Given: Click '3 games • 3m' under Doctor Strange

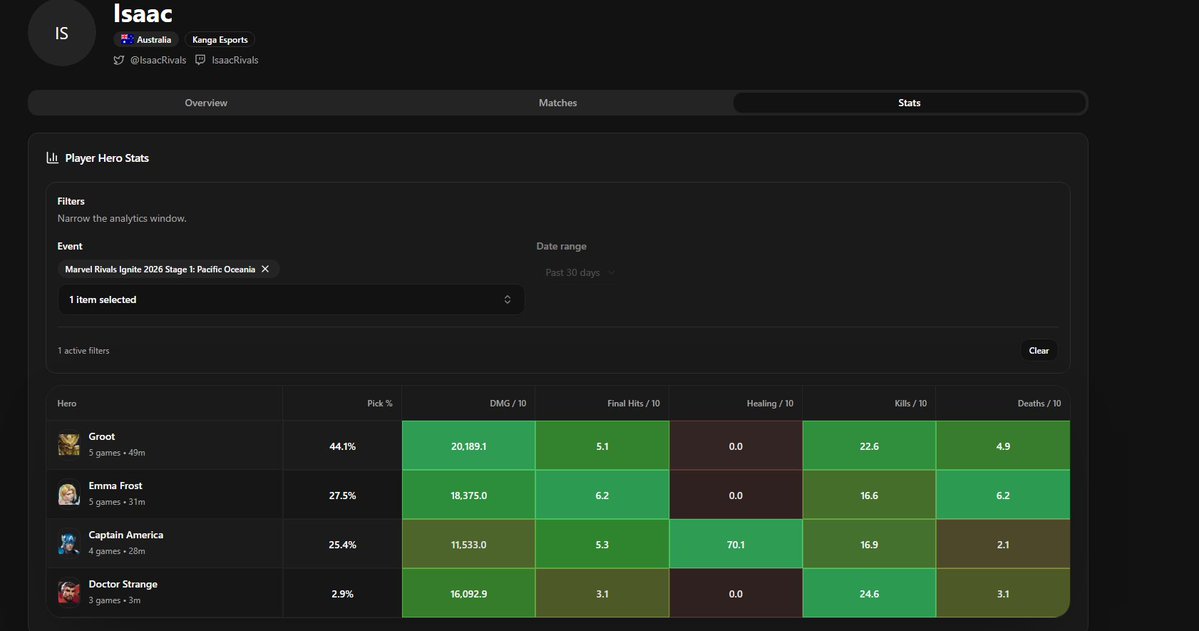Looking at the screenshot, I should click(115, 600).
